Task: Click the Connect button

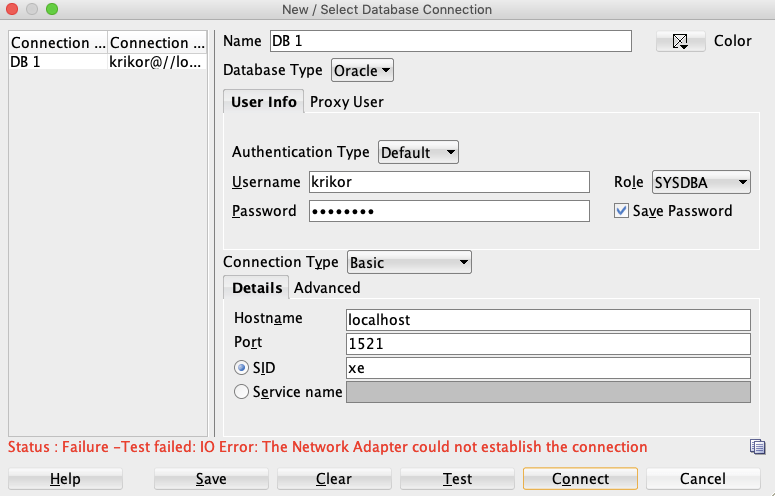Action: point(580,479)
